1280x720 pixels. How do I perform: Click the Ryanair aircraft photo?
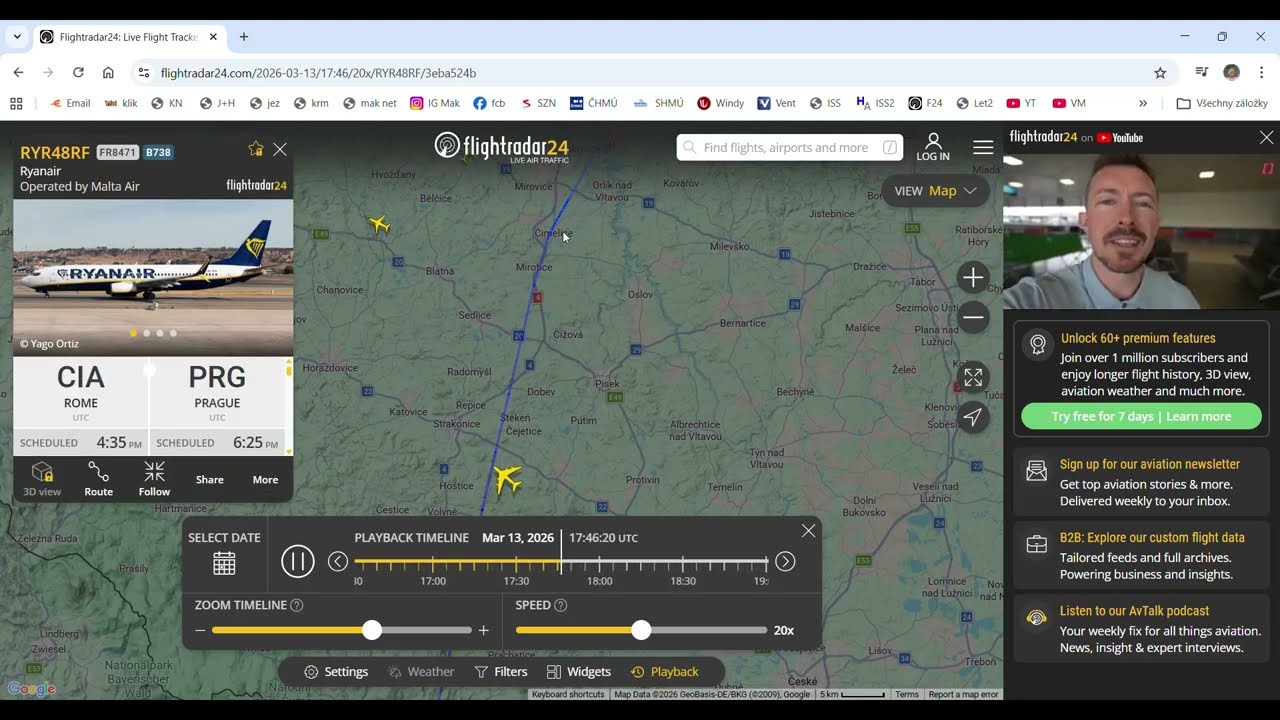coord(153,278)
